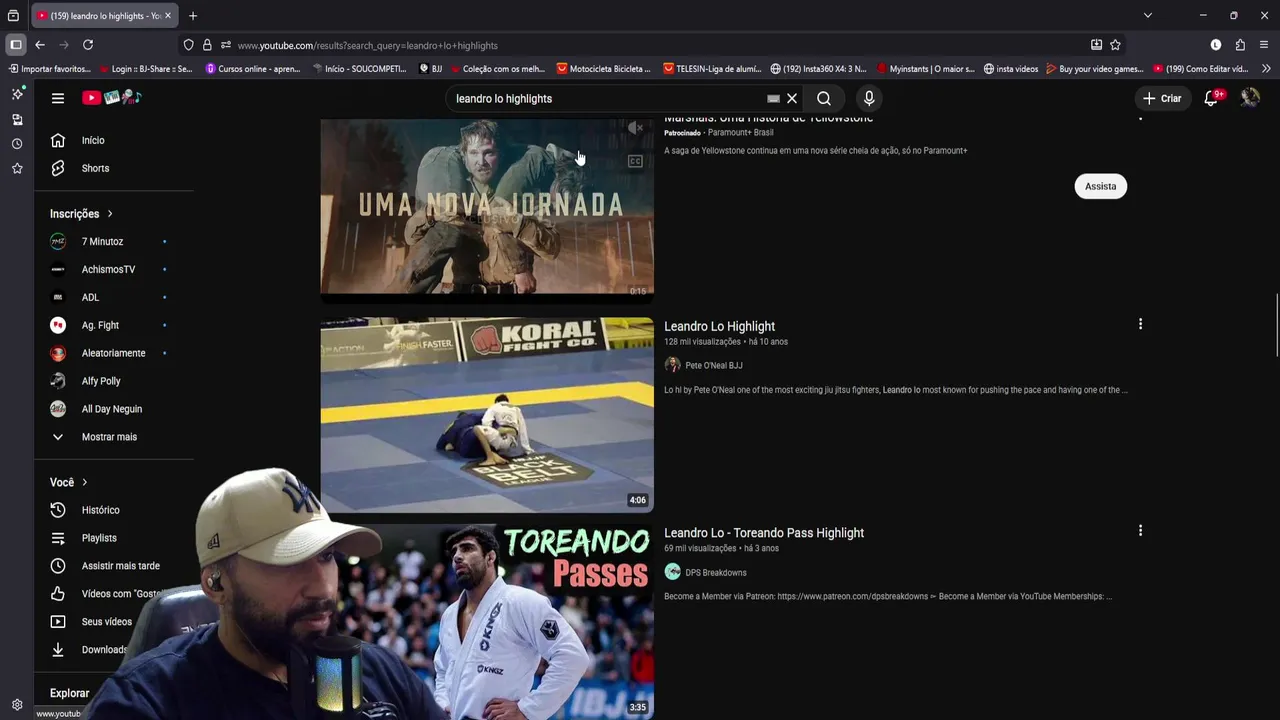
Task: Open Leandro Lo - Toreando Pass Highlight title
Action: 764,533
